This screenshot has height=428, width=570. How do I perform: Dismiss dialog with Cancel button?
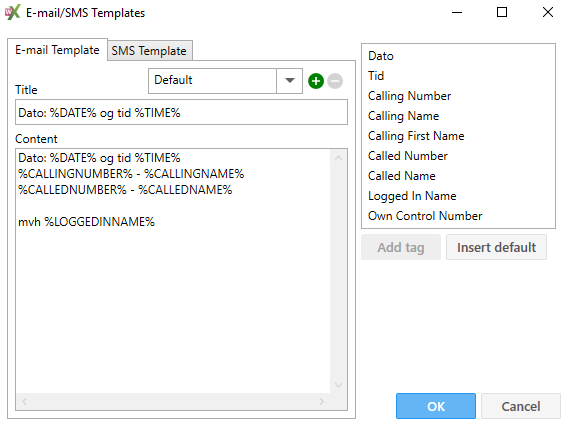coord(521,406)
